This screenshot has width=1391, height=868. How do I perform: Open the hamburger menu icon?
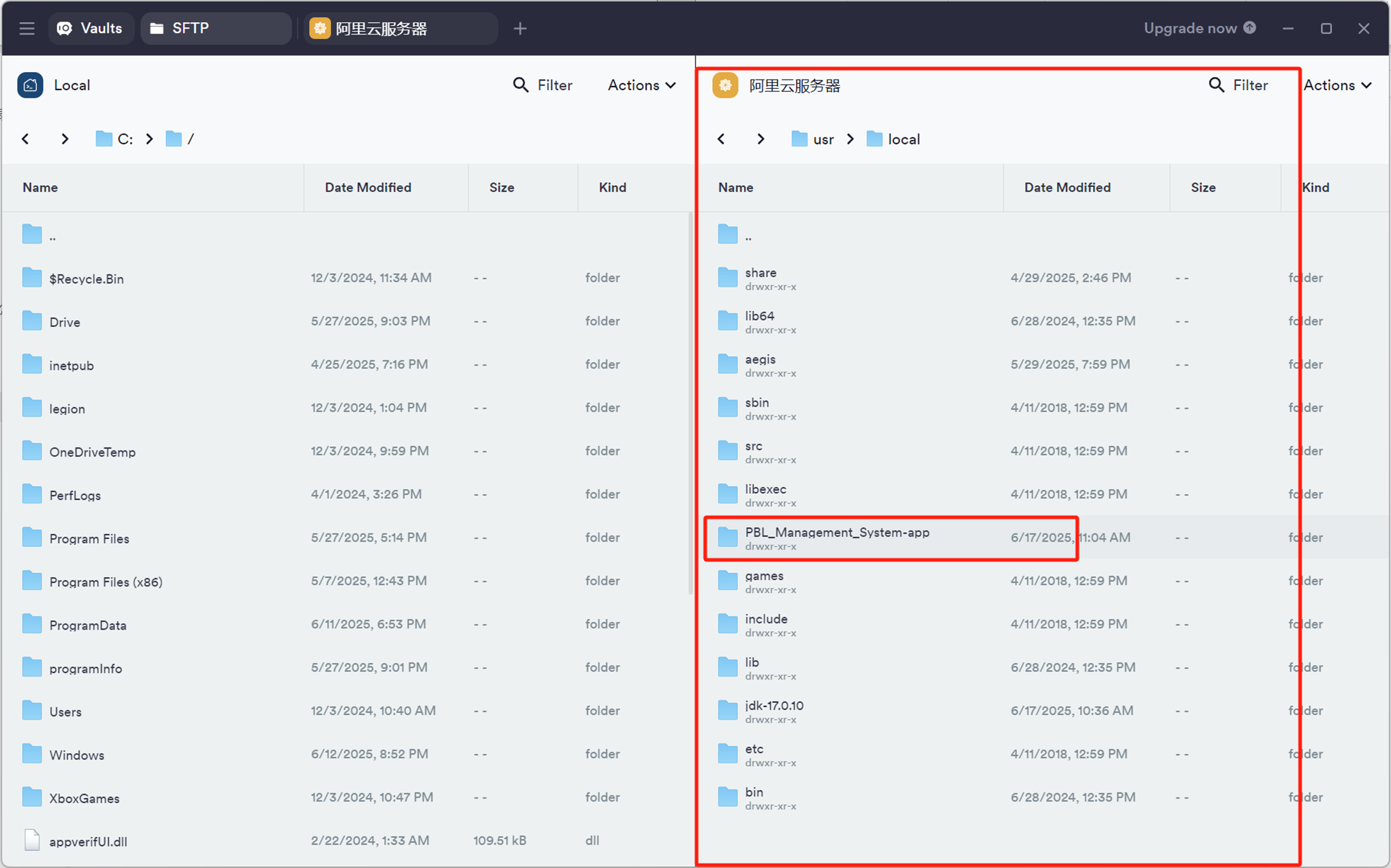[x=27, y=28]
